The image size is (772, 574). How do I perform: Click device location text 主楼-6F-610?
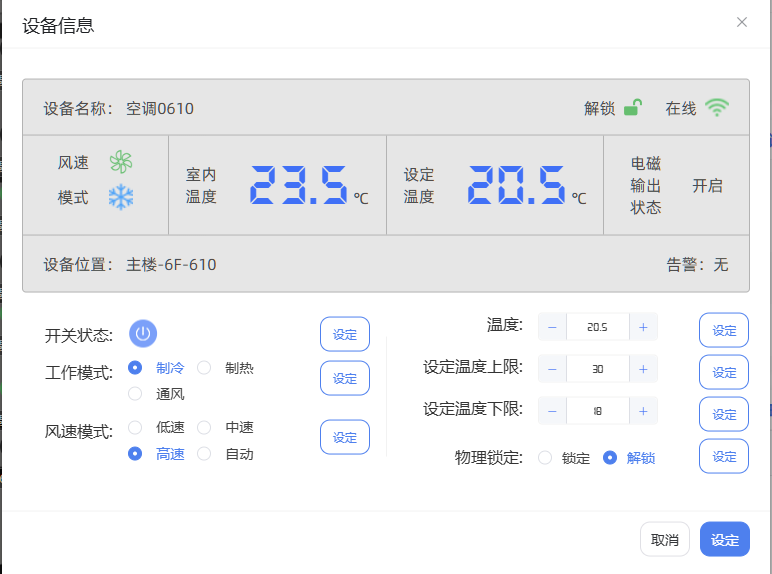(x=171, y=264)
